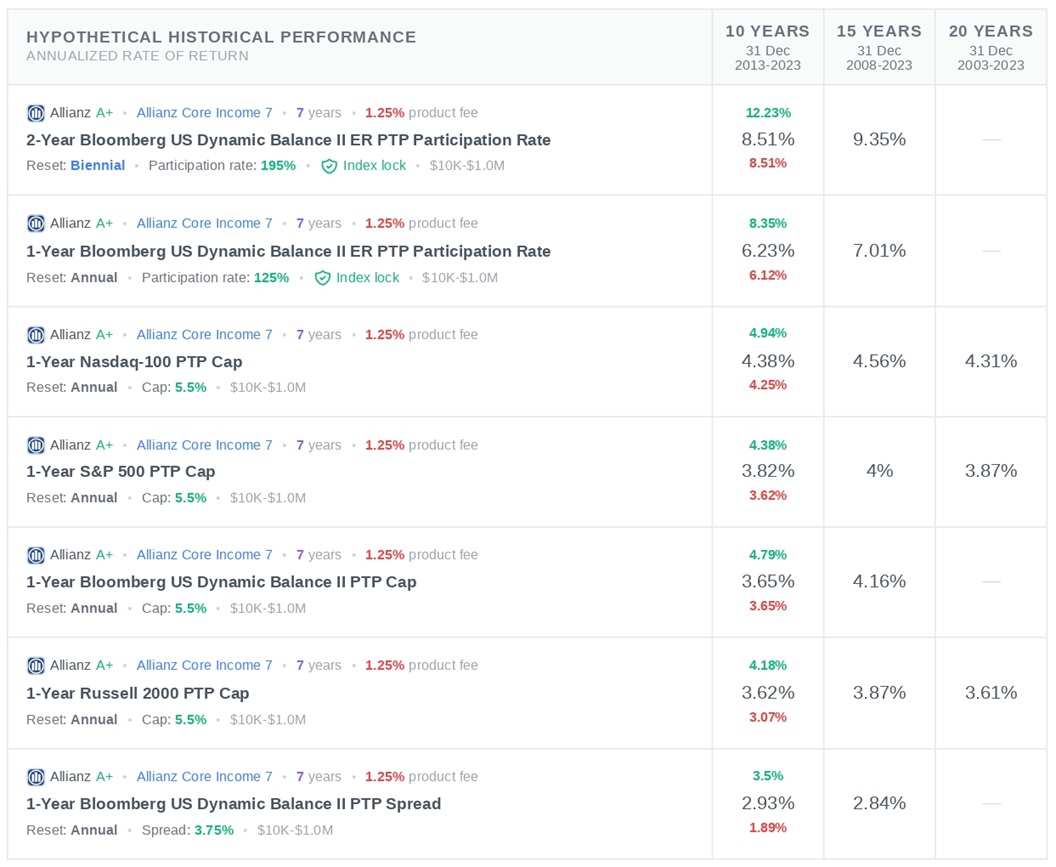Click the Allianz logo in the 1-Year Nasdaq-100 row
Viewport: 1056px width, 867px height.
pyautogui.click(x=36, y=335)
